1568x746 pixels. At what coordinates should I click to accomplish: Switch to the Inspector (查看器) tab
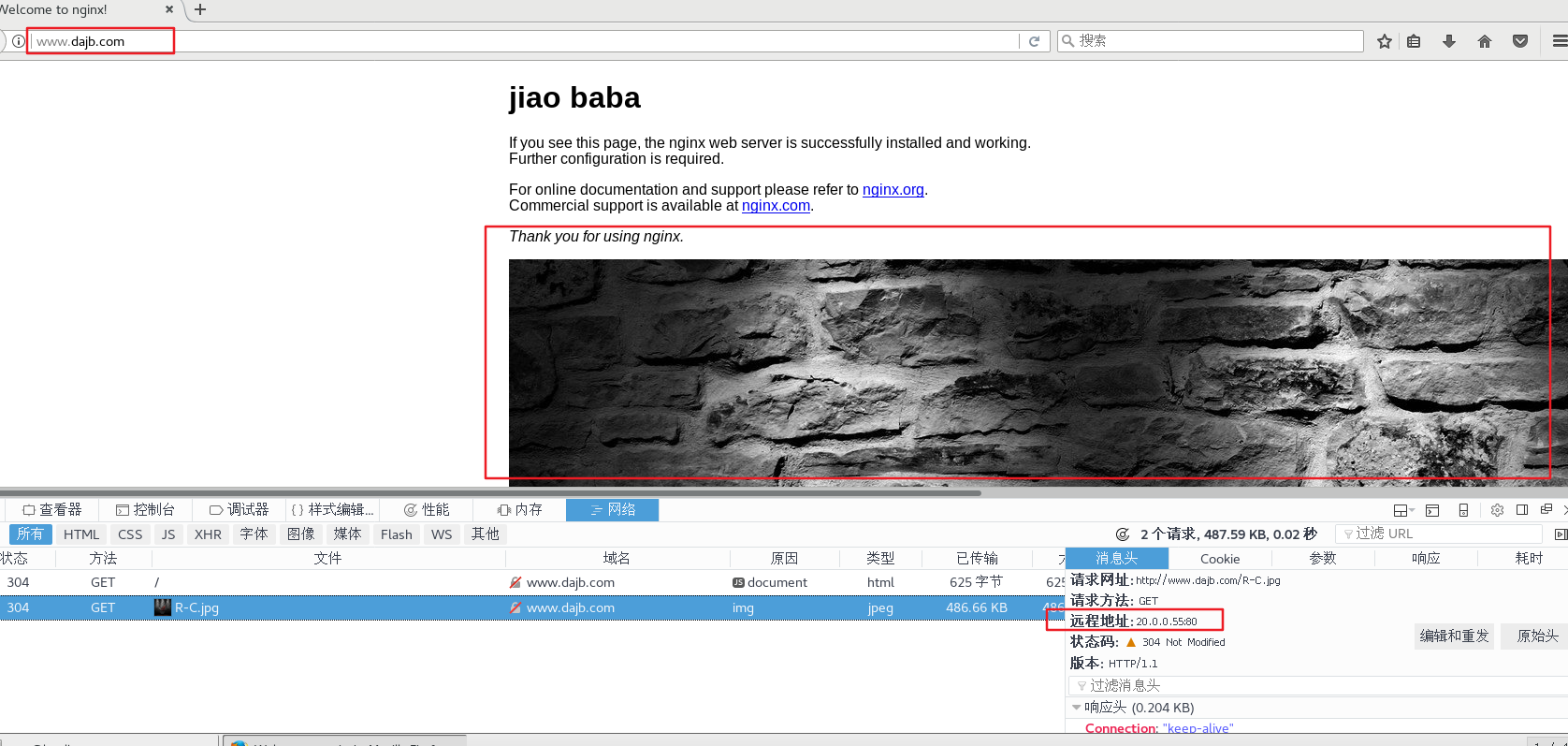[x=52, y=510]
